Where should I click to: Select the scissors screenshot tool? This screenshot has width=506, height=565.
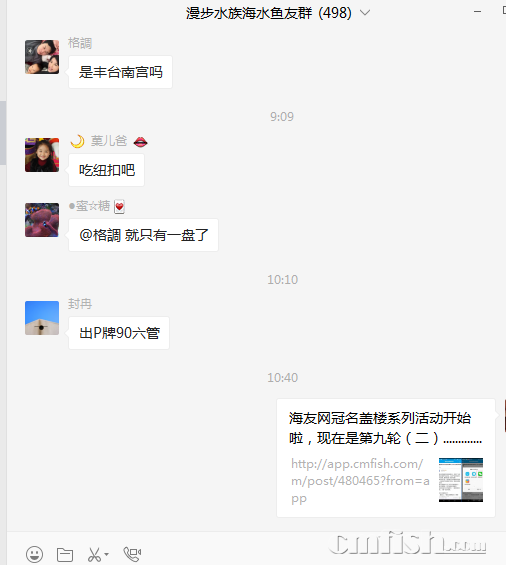pyautogui.click(x=94, y=555)
